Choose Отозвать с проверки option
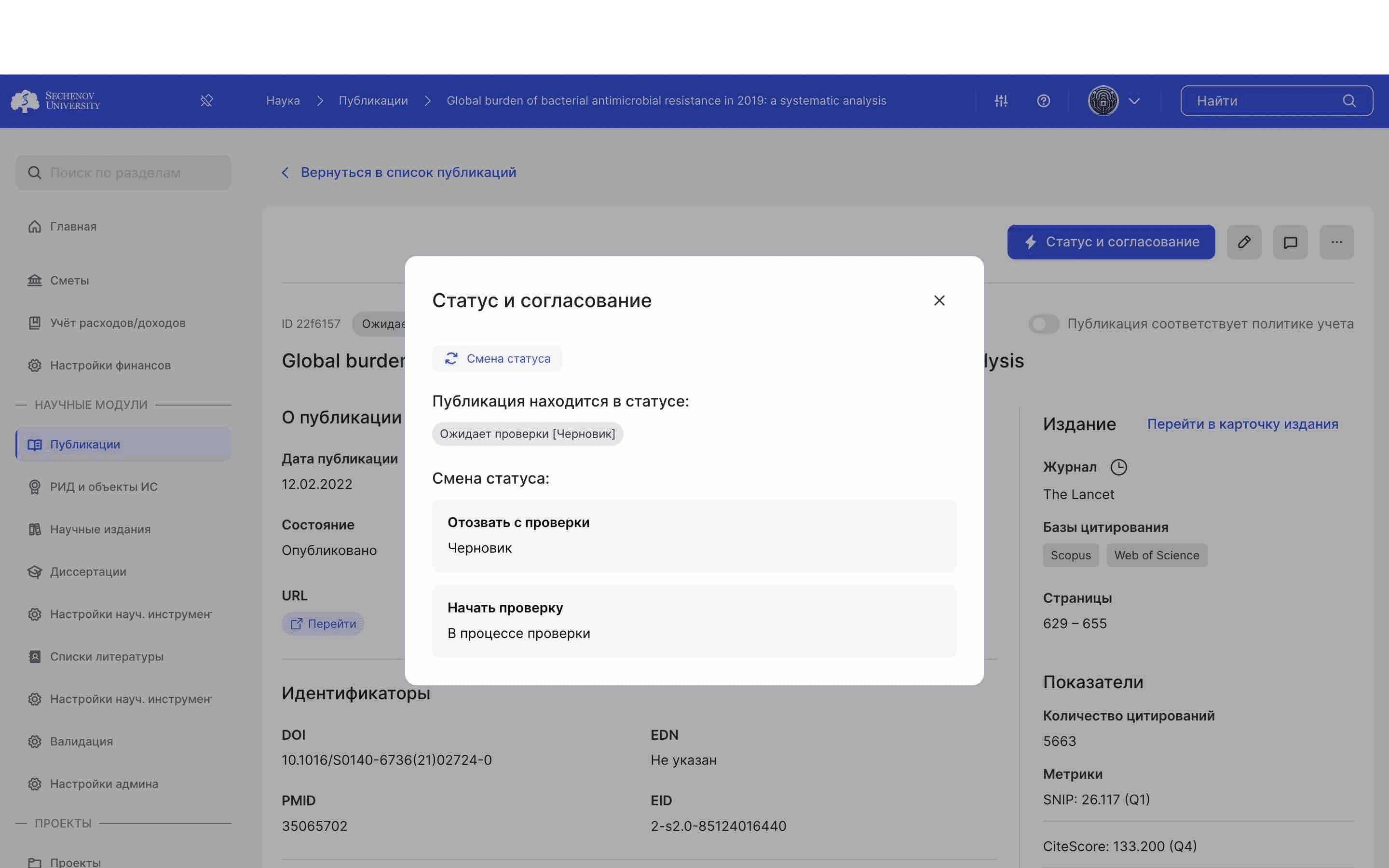This screenshot has width=1389, height=868. coord(694,536)
